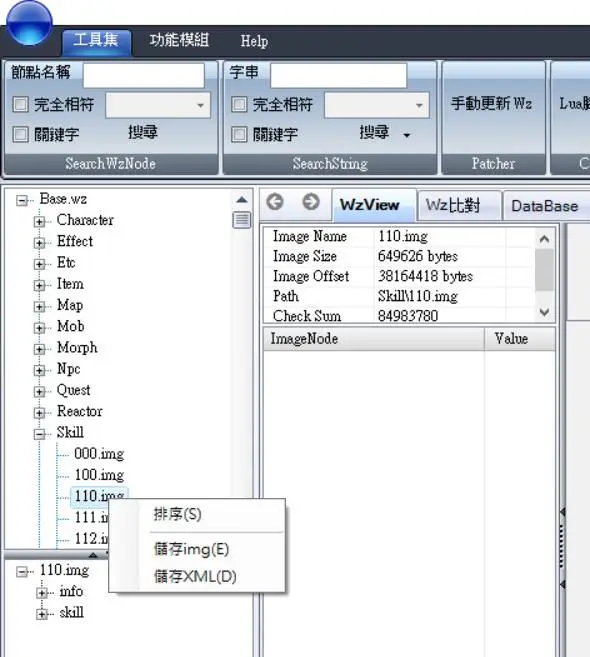This screenshot has height=657, width=590.
Task: Click the info panel scroll-down arrow
Action: [x=544, y=312]
